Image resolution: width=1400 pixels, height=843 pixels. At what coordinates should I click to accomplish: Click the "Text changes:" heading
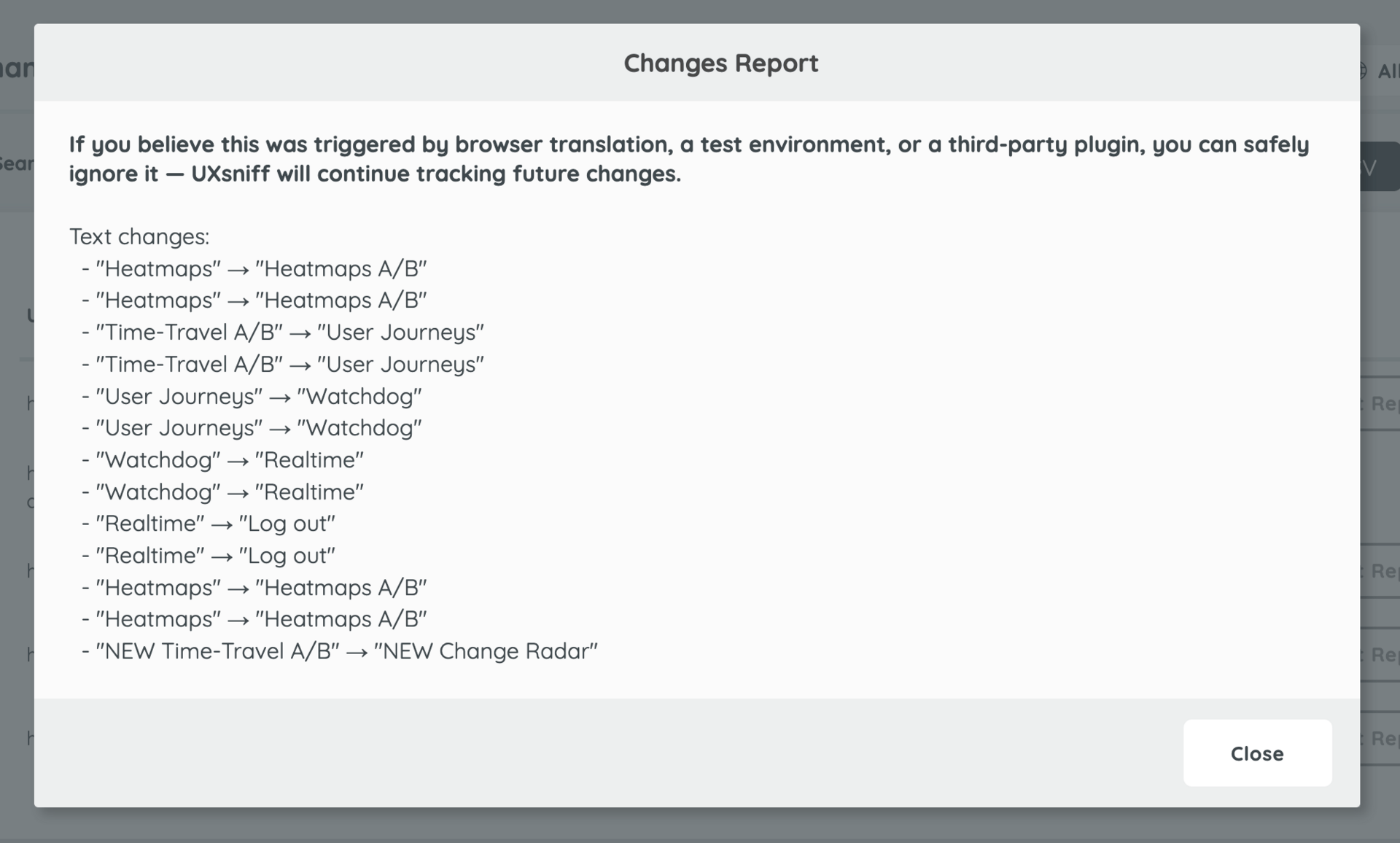139,237
